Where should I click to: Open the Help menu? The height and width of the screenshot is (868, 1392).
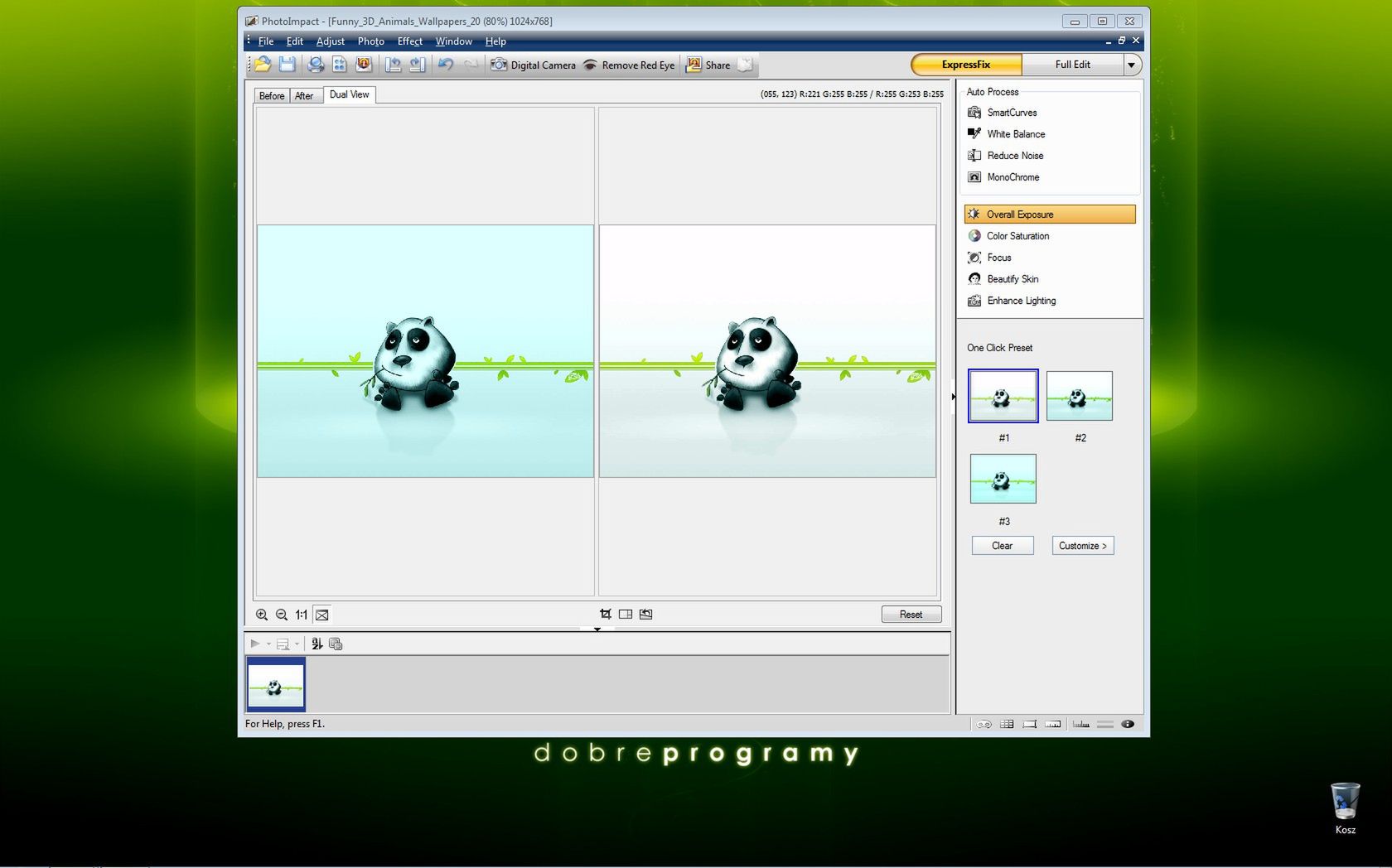[495, 41]
